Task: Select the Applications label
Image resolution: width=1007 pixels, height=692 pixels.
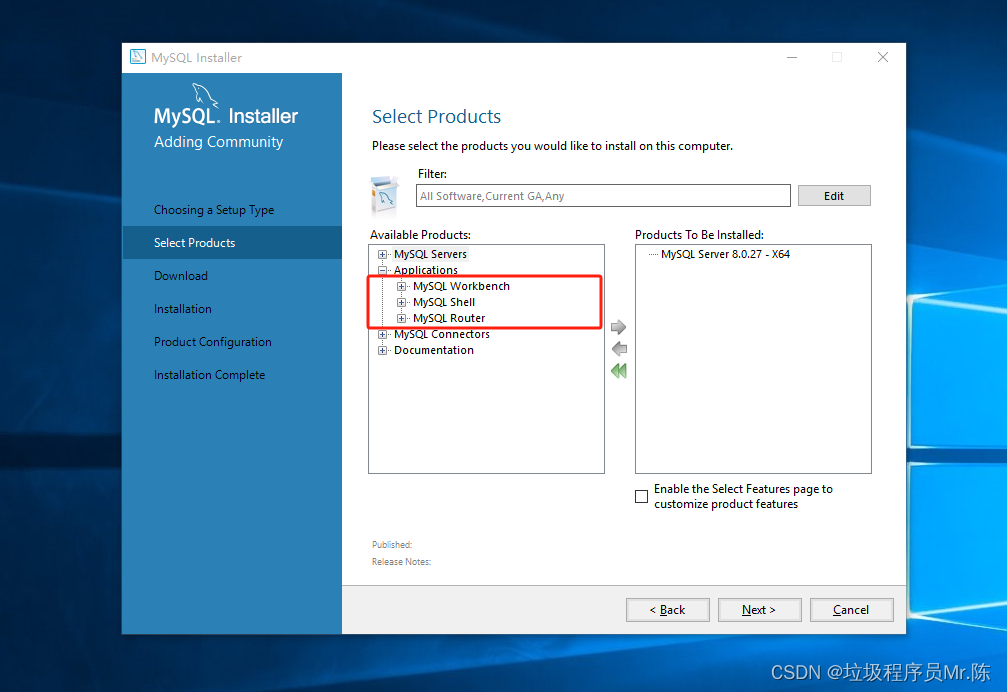Action: coord(426,270)
